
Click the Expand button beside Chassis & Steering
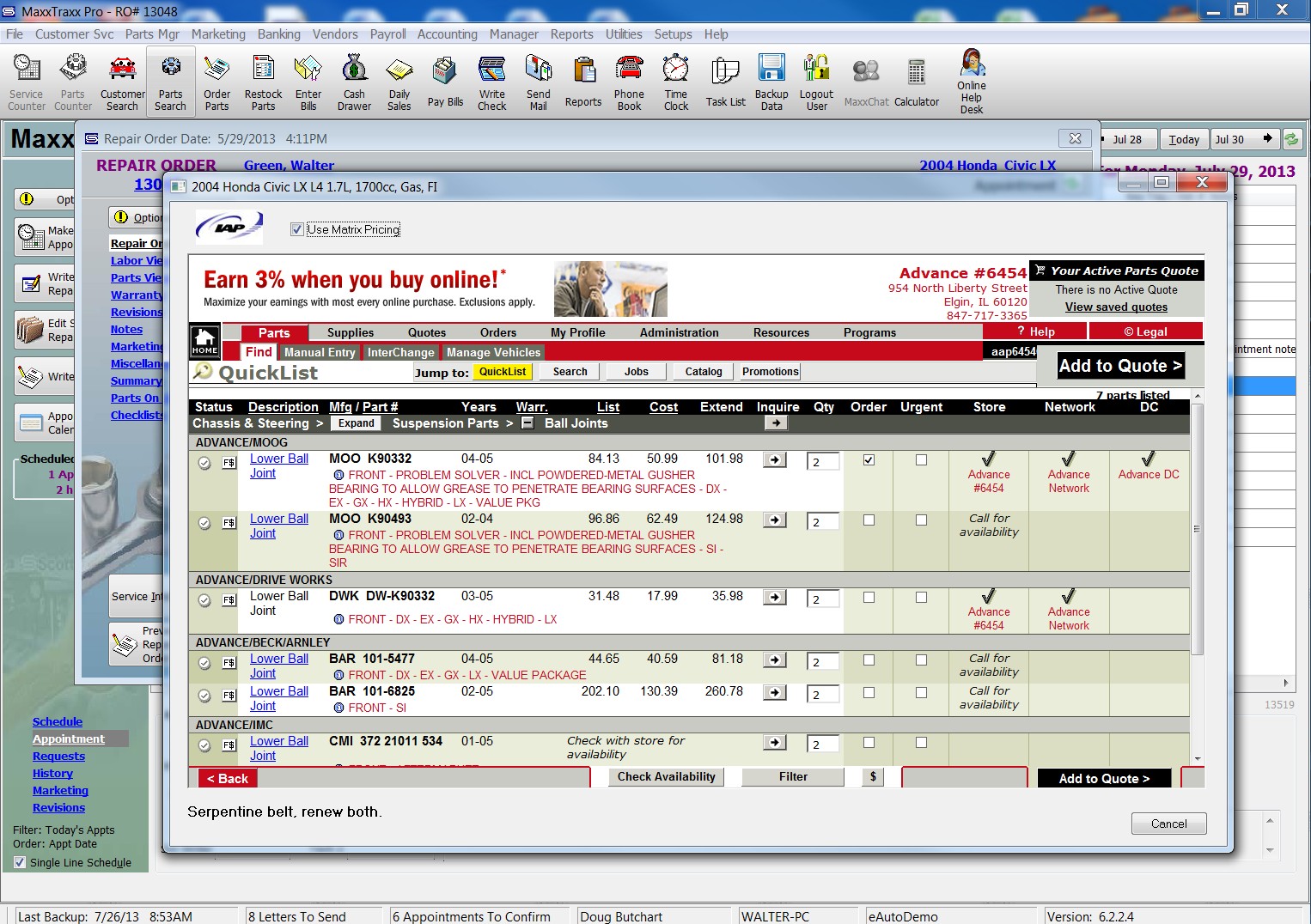(x=356, y=423)
